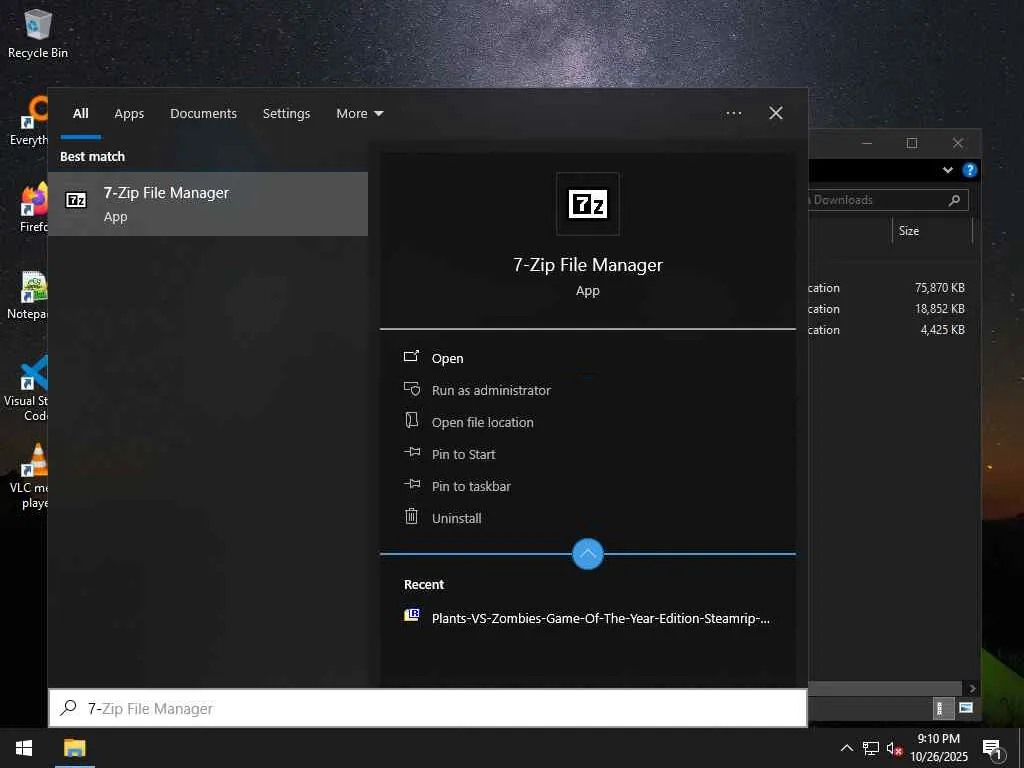Open Recycle Bin on desktop
1024x768 pixels.
click(x=38, y=34)
